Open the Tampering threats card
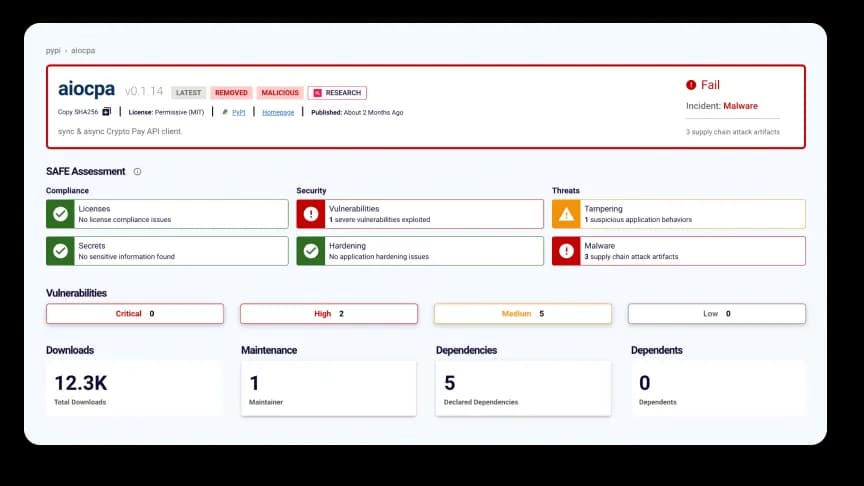Viewport: 864px width, 486px height. point(679,214)
